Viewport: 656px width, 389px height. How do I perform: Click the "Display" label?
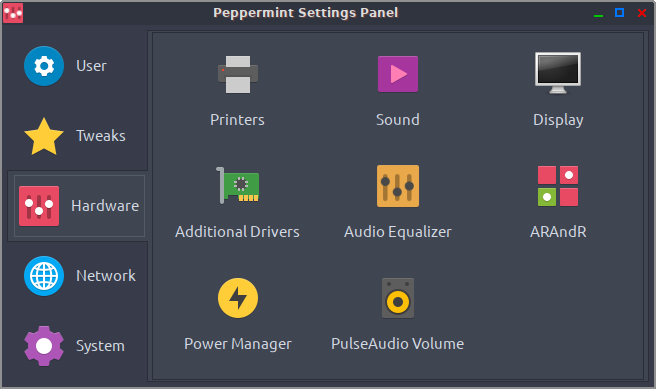point(558,120)
